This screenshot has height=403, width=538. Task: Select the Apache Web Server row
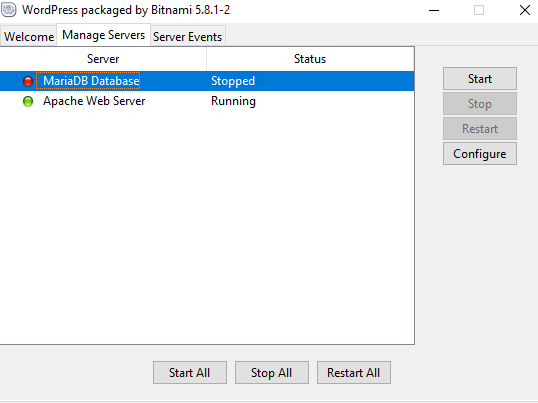[207, 101]
